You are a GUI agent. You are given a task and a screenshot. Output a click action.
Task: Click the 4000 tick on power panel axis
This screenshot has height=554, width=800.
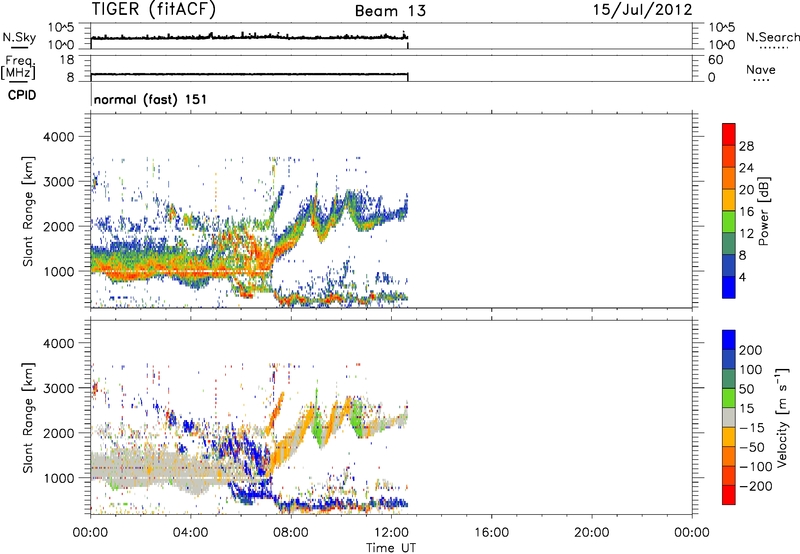click(58, 137)
